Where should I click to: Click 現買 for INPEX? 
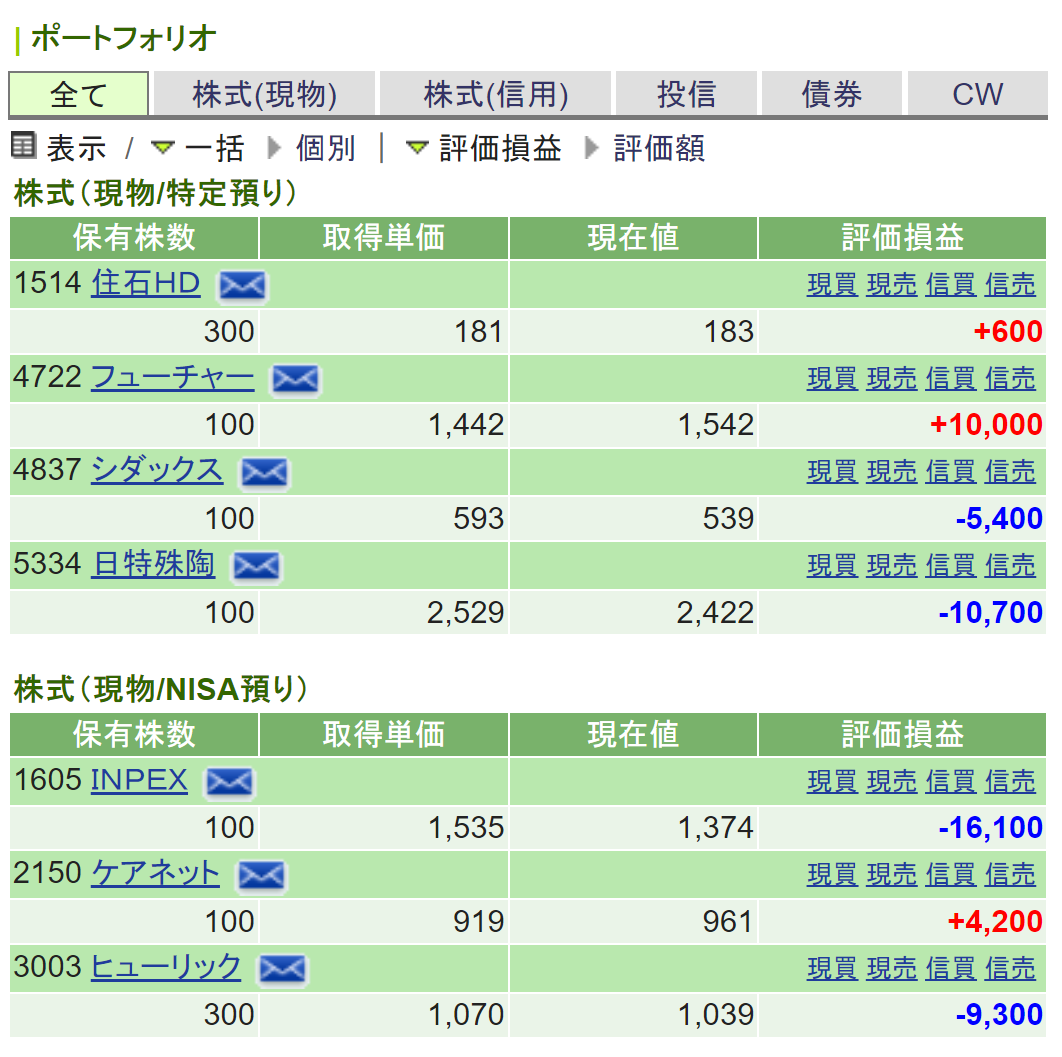[832, 781]
